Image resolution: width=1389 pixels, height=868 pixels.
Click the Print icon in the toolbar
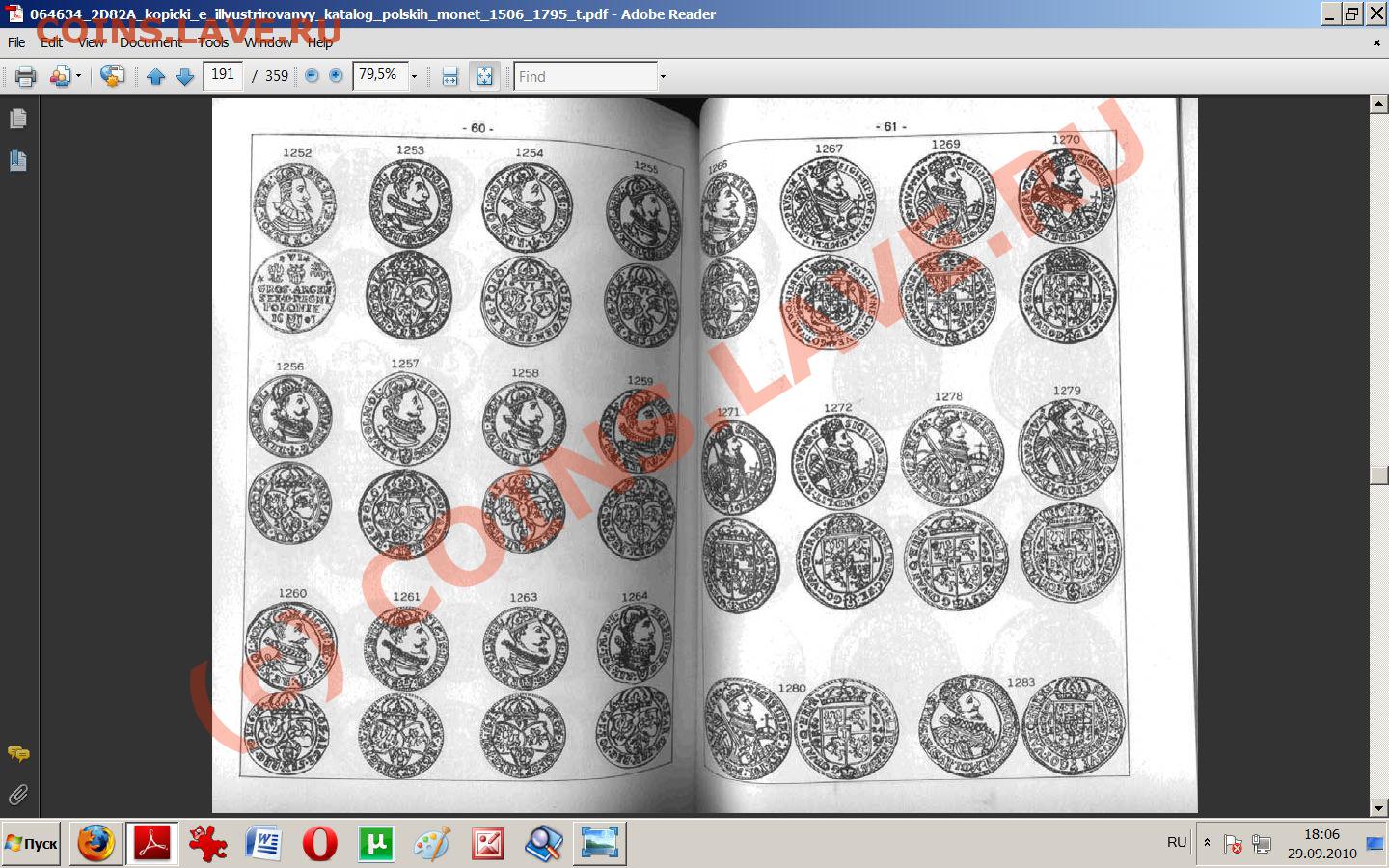click(x=25, y=76)
